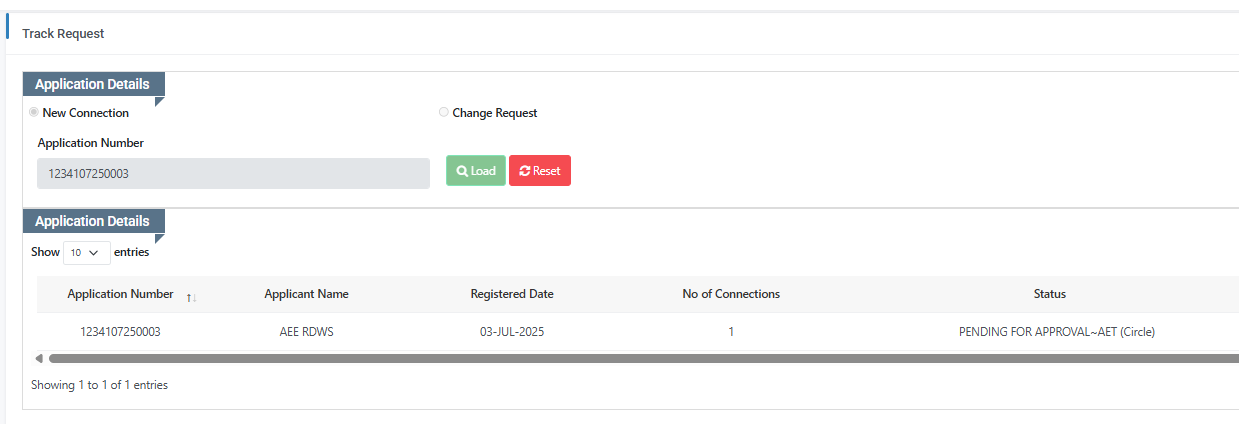
Task: Click the Application Number input field
Action: pos(233,173)
